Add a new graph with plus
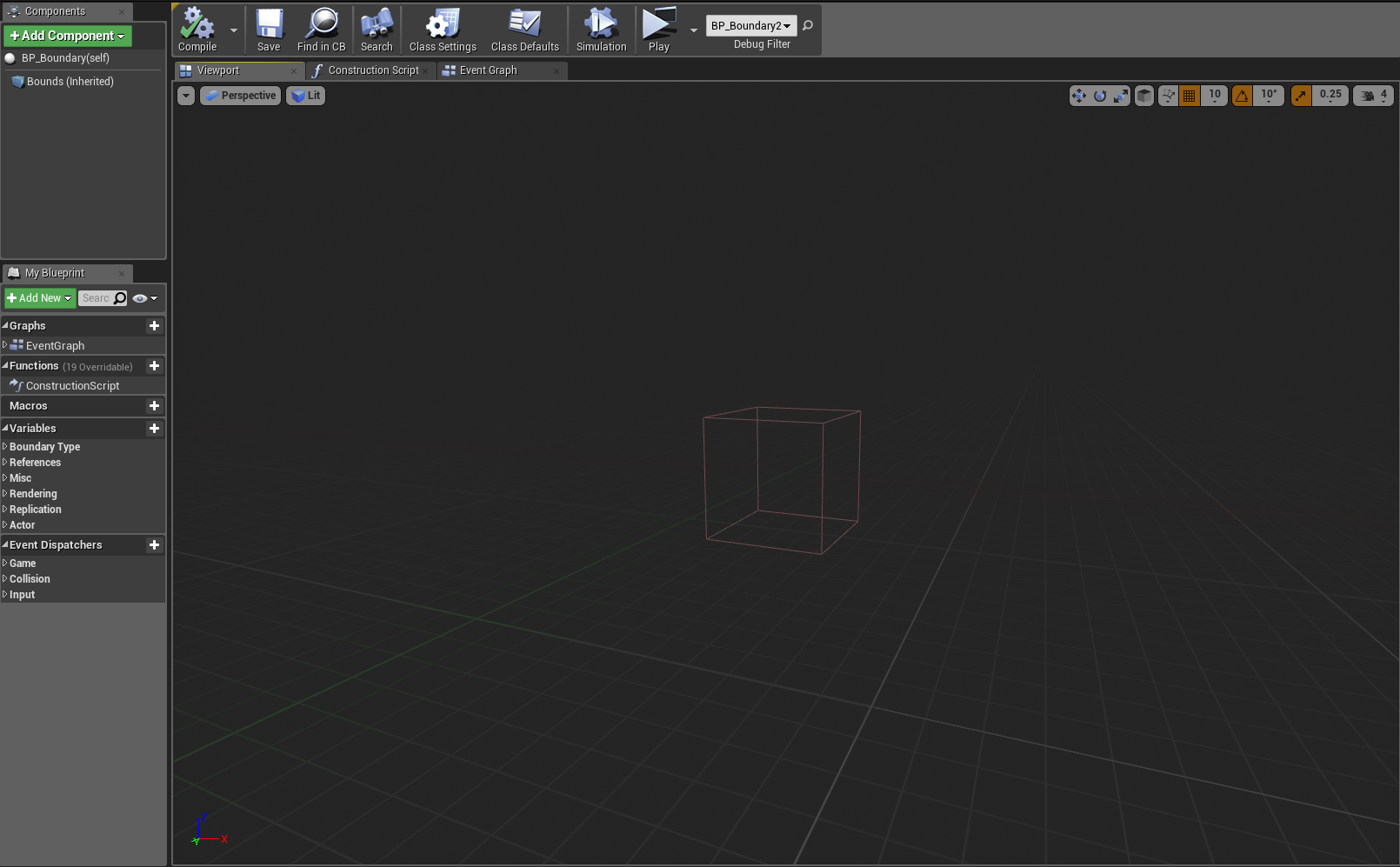The image size is (1400, 867). pyautogui.click(x=155, y=326)
